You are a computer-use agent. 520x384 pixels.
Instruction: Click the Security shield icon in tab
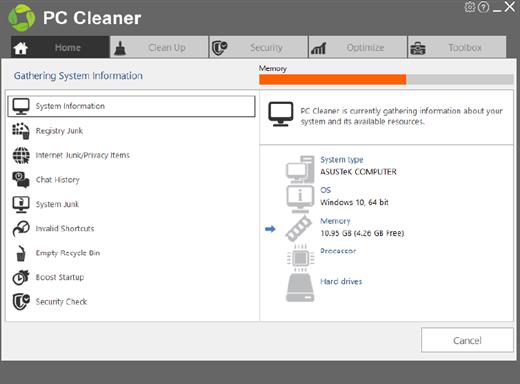click(220, 48)
